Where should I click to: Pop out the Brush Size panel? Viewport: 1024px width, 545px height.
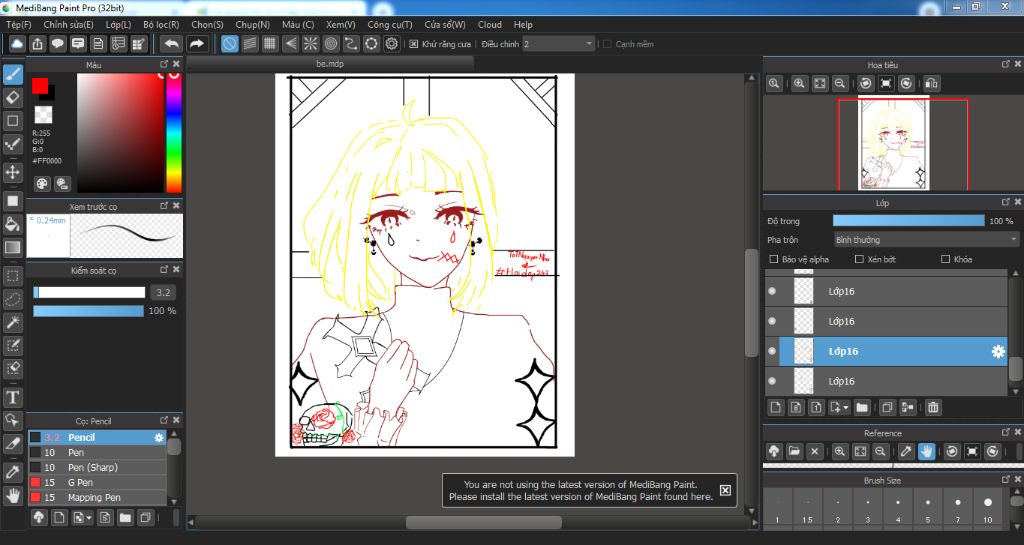1006,480
